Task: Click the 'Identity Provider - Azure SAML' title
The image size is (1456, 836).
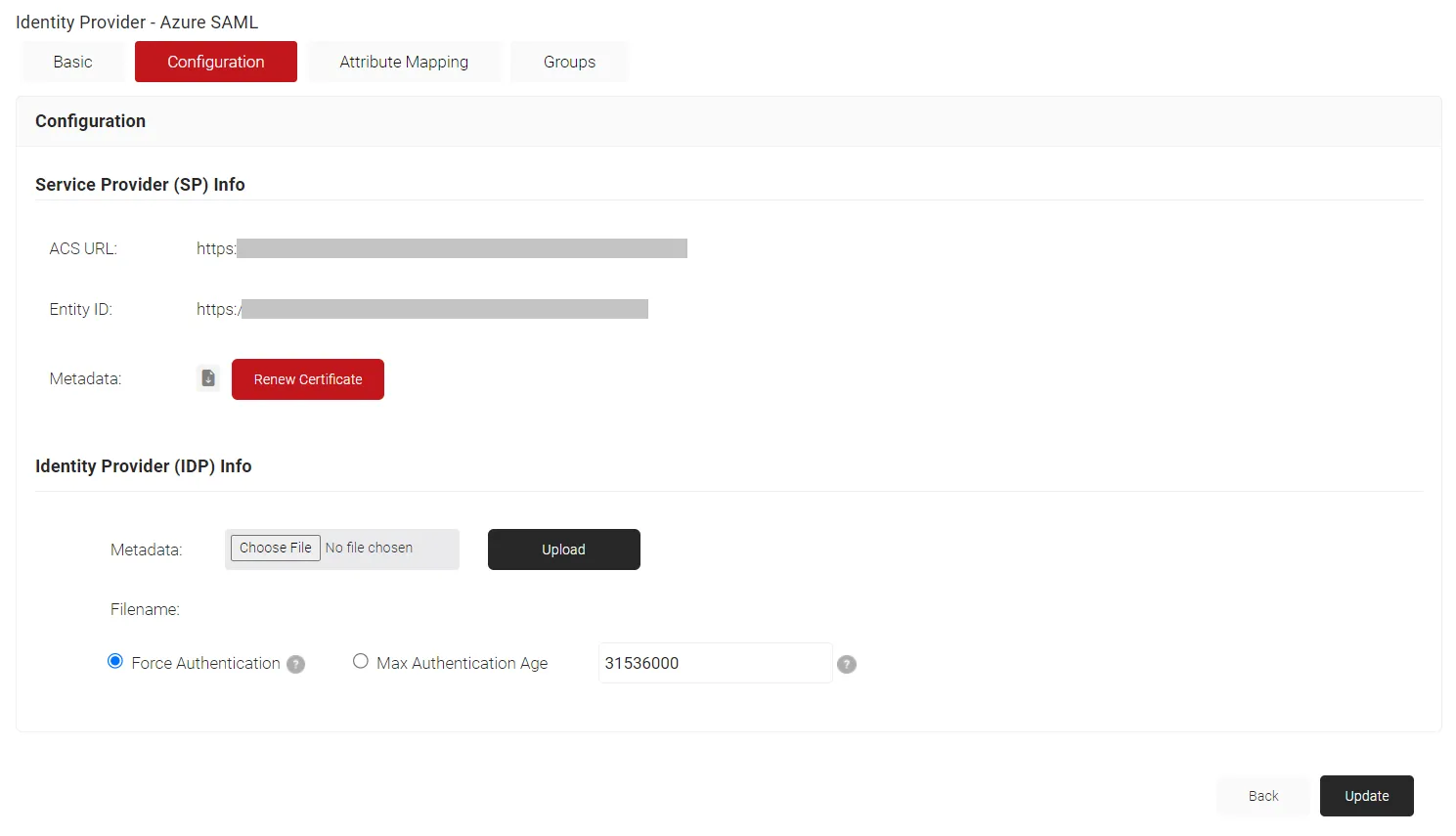Action: point(137,22)
